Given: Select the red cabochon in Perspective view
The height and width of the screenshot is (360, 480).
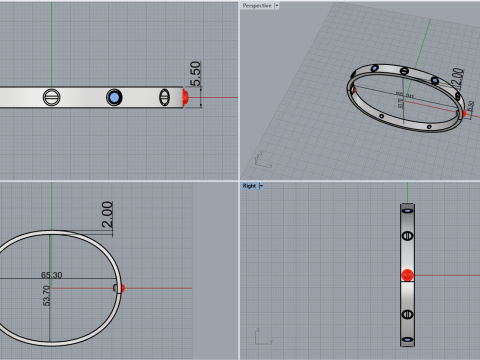Looking at the screenshot, I should 463,113.
